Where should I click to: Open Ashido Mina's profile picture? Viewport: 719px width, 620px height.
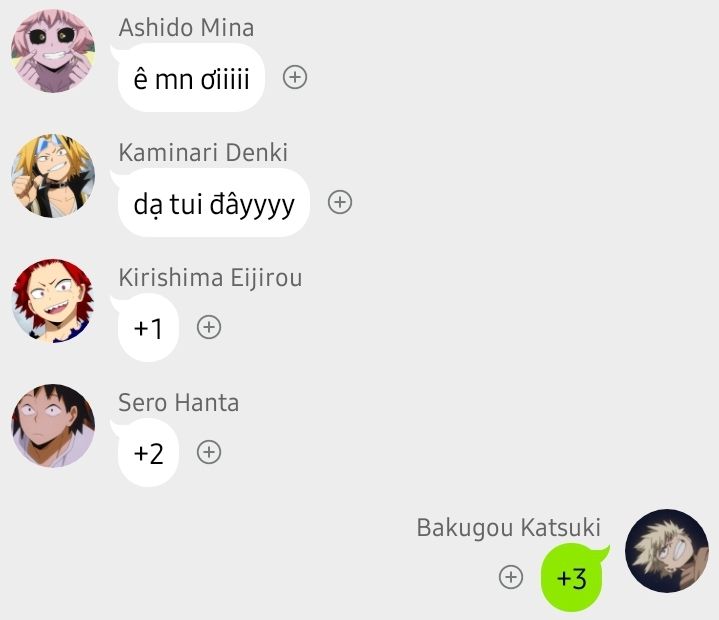53,51
